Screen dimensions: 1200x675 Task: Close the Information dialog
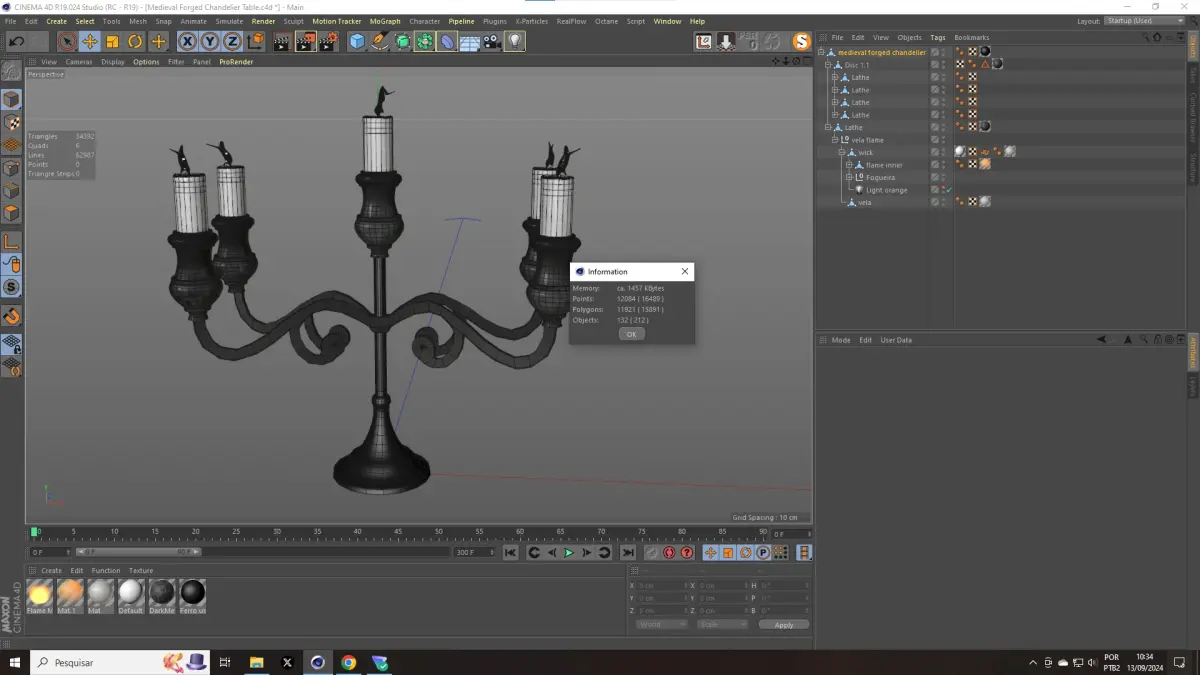(x=685, y=271)
